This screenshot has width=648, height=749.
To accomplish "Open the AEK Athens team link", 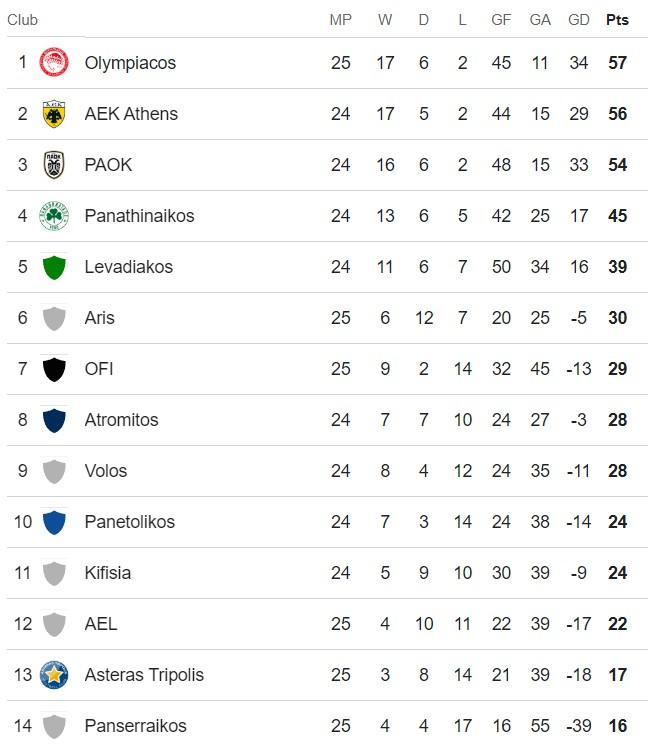I will pos(131,114).
